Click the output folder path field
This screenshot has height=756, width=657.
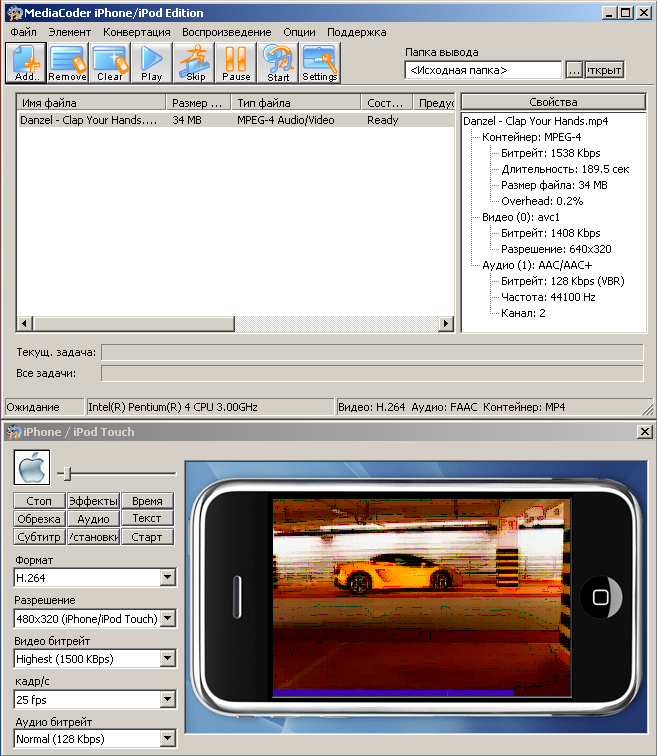coord(483,71)
